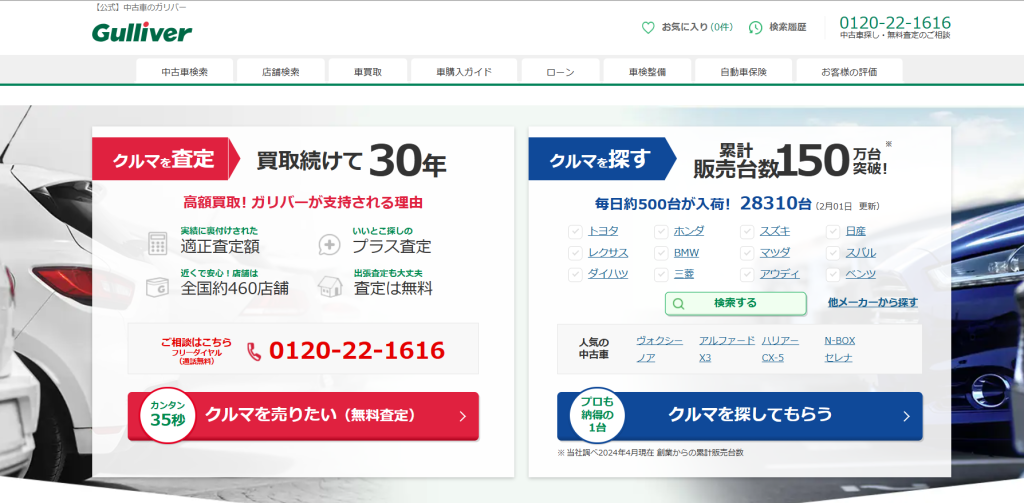The width and height of the screenshot is (1024, 503).
Task: Check the トヨタ checkbox
Action: tap(575, 232)
